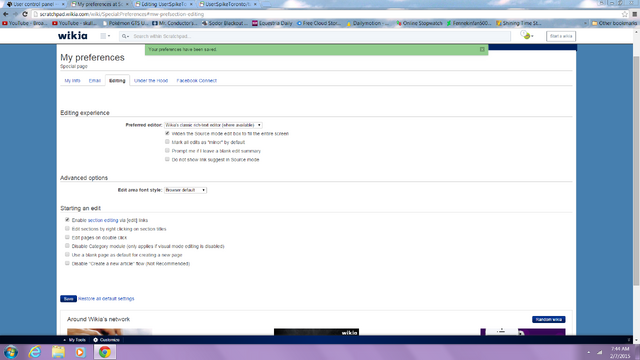Toggle Prompt me on blank edit summary

click(167, 151)
